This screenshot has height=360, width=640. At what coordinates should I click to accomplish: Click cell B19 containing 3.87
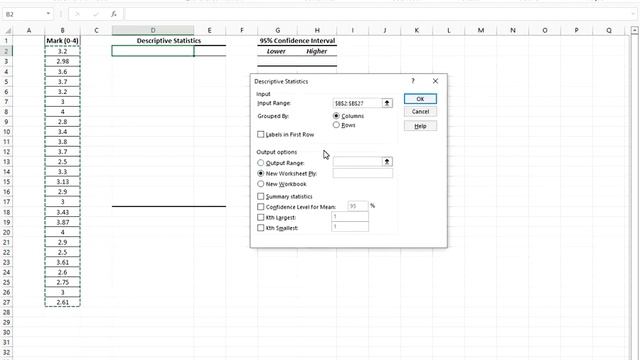pos(62,222)
